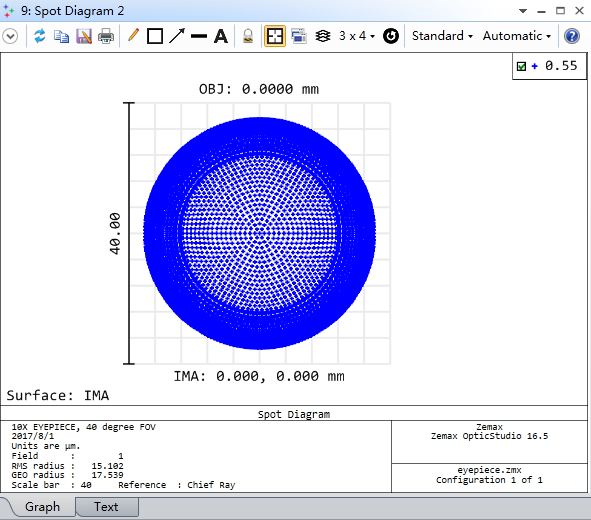
Task: Select the rectangle annotation tool
Action: pos(155,37)
